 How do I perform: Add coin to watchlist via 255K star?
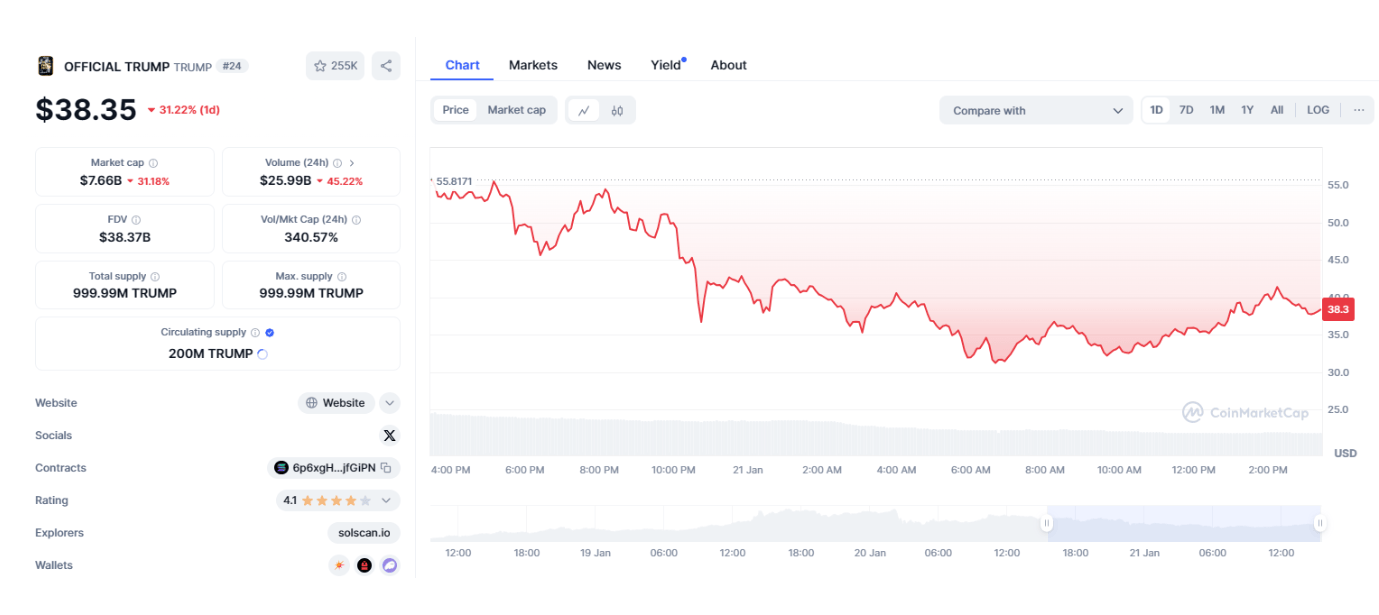[335, 66]
